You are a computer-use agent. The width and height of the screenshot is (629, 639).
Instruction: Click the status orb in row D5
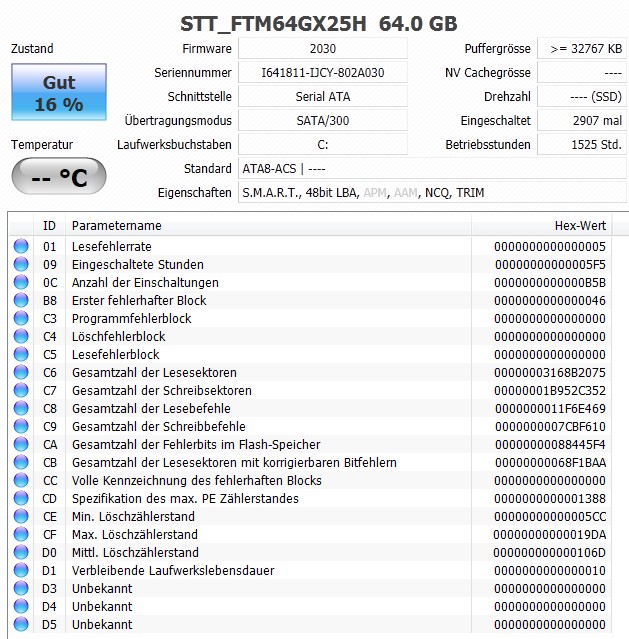point(21,624)
